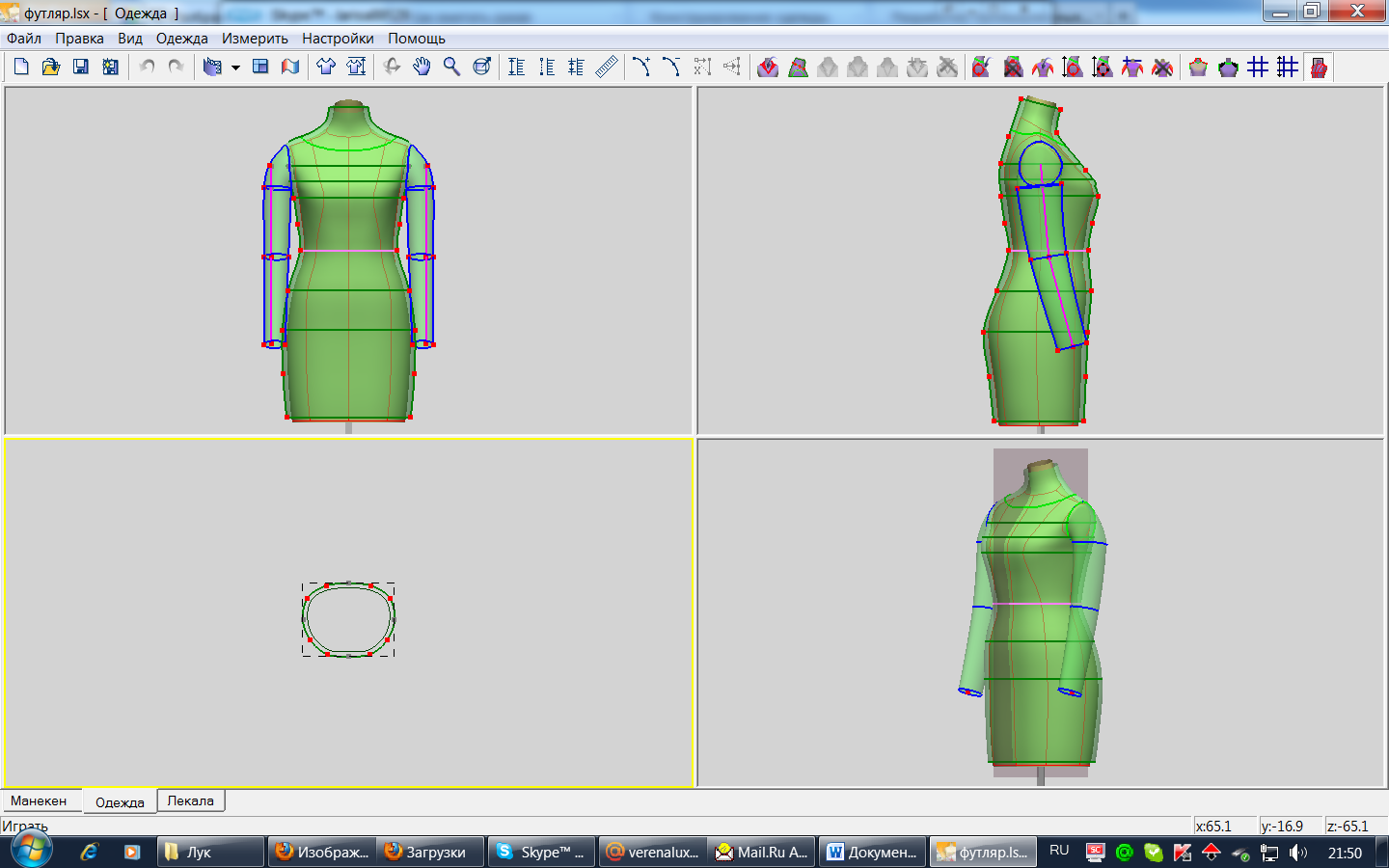Viewport: 1389px width, 868px height.
Task: Select the Pan hand tool
Action: pos(422,67)
